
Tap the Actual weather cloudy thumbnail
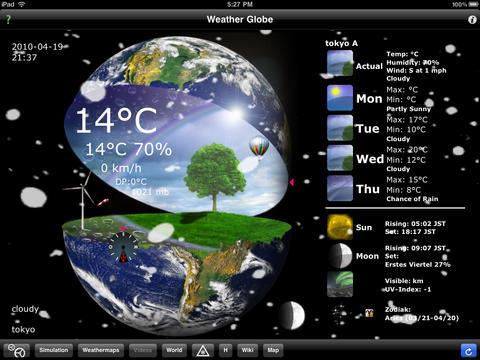340,63
